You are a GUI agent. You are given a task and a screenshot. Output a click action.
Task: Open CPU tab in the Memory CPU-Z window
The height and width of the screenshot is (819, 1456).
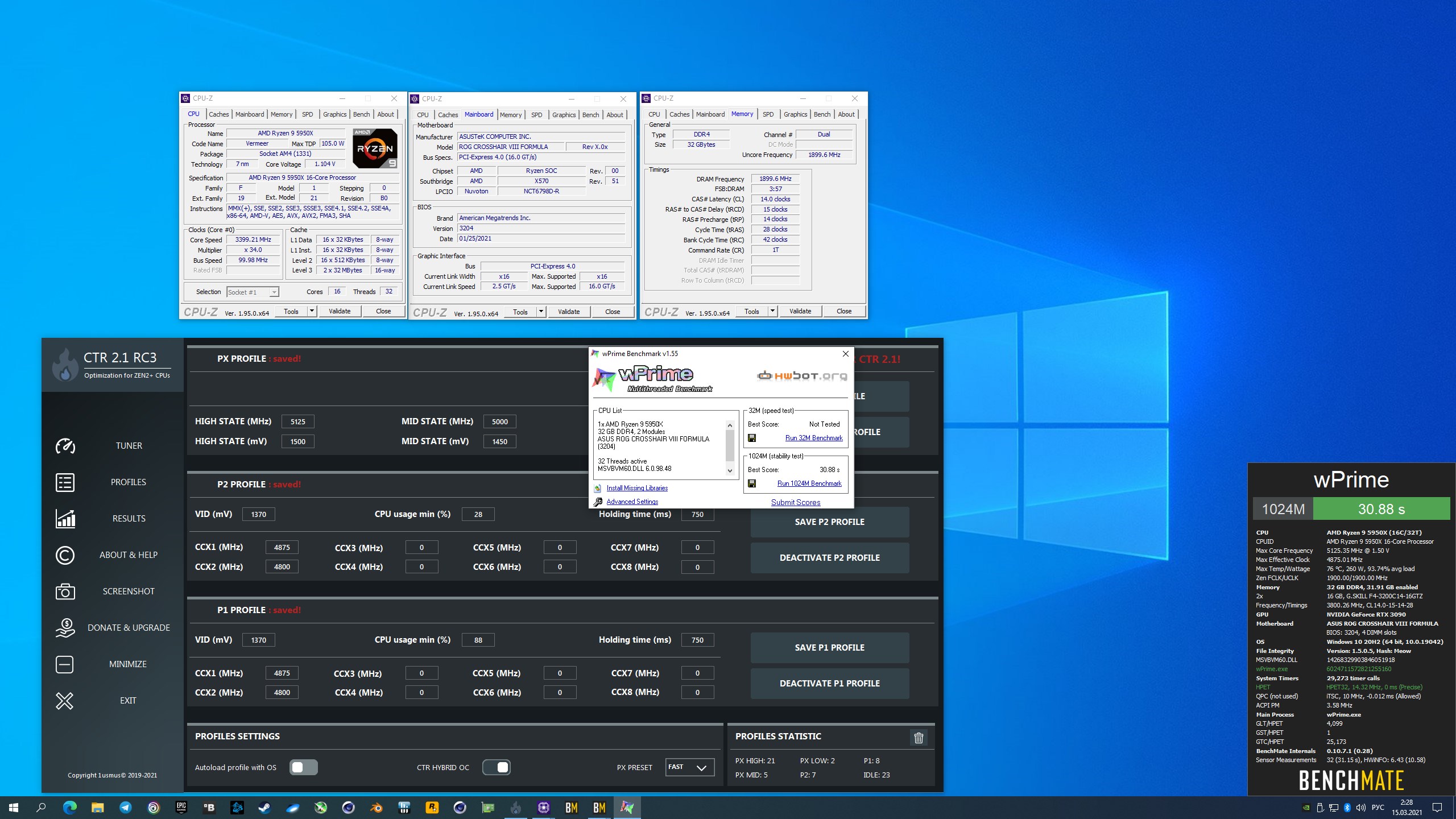click(x=654, y=114)
